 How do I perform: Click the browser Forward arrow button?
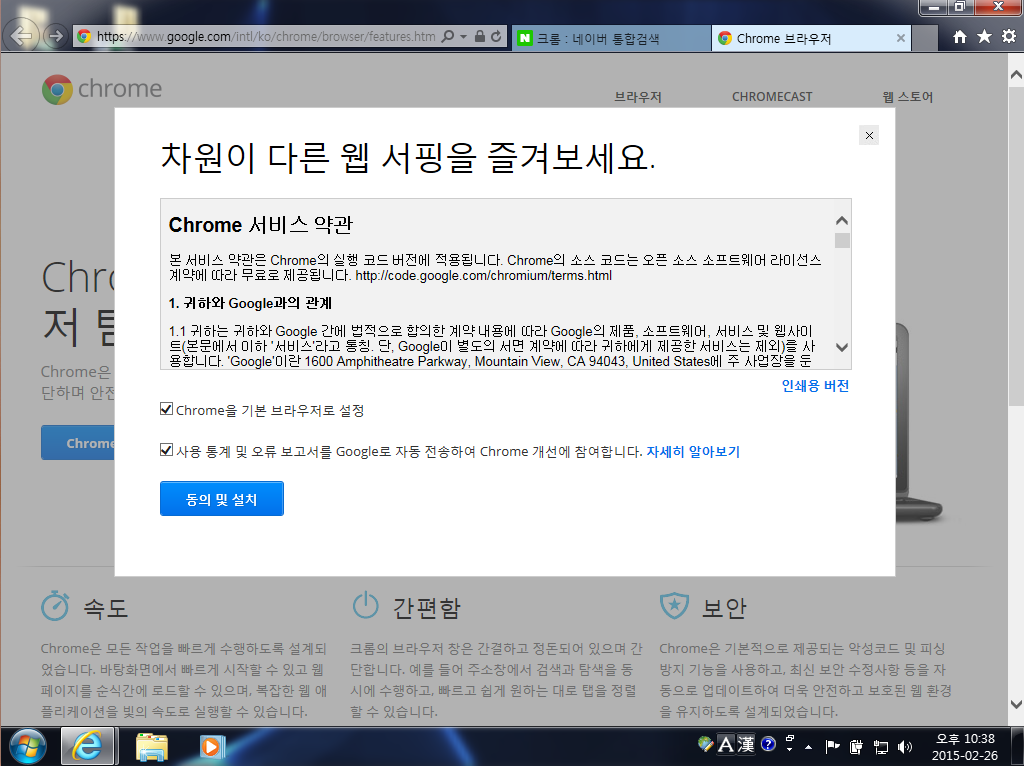tap(56, 36)
